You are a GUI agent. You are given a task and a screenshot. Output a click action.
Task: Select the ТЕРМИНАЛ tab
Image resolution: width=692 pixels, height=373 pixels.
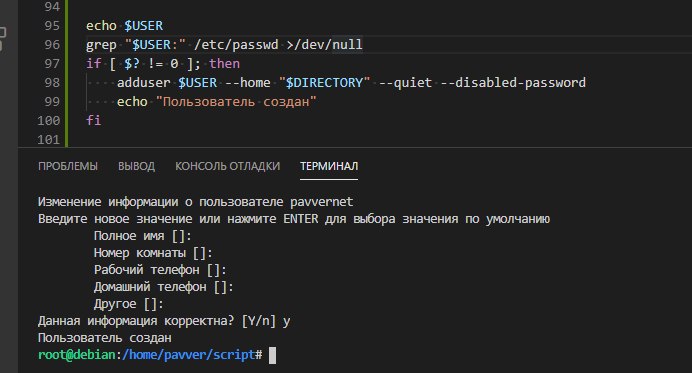[x=329, y=166]
